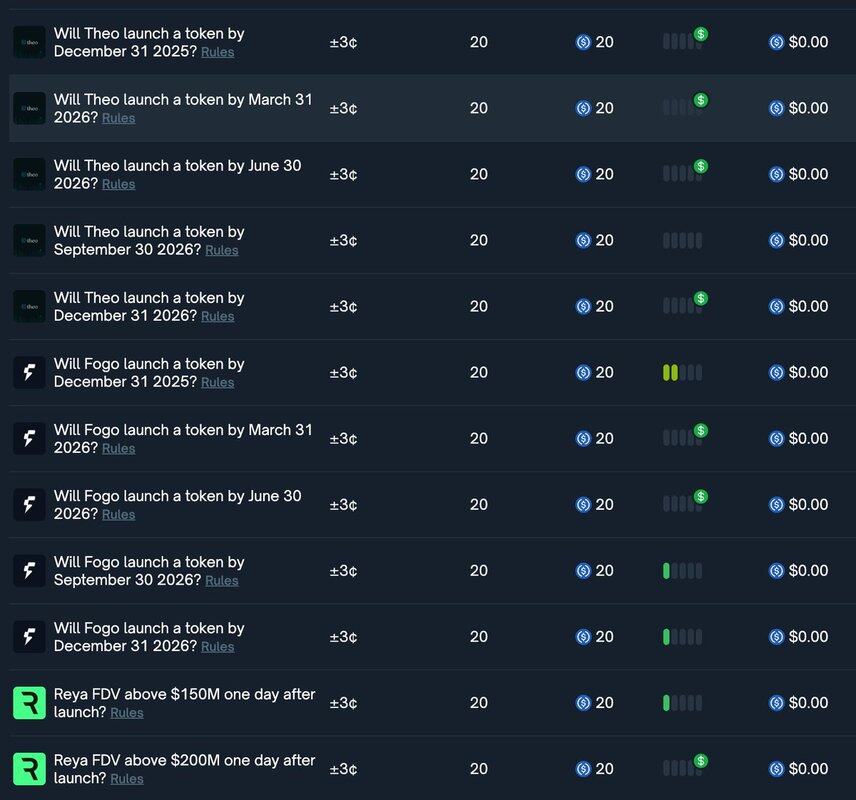This screenshot has height=800, width=856.
Task: Click reward level bars on Fogo December 2025 row
Action: pos(682,373)
